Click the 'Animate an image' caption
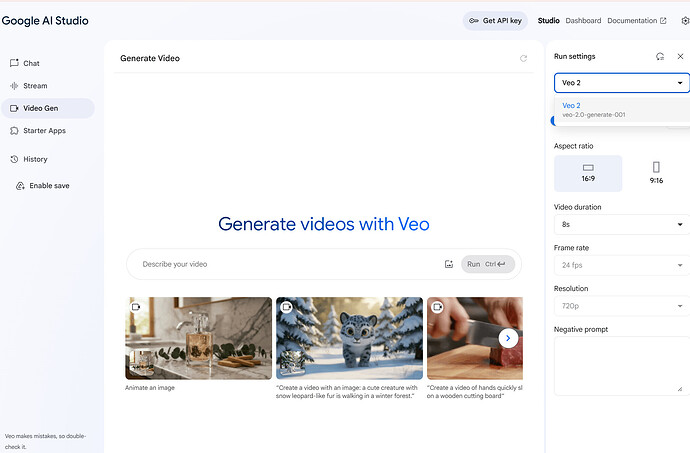The image size is (690, 453). [150, 387]
